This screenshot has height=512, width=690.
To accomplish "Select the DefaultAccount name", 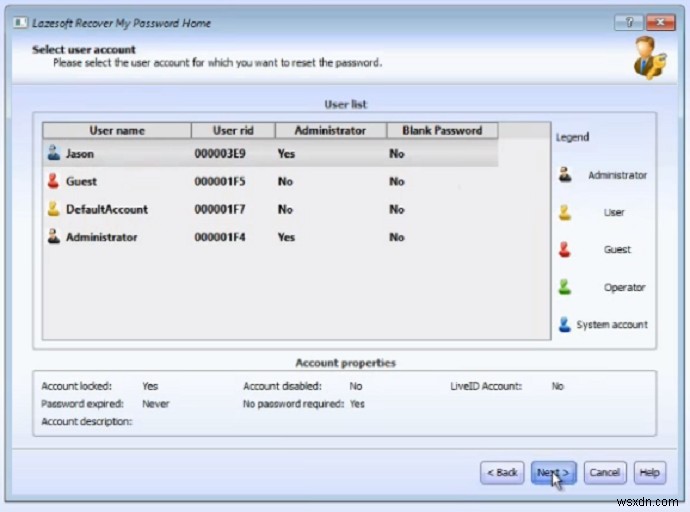I will pyautogui.click(x=107, y=209).
